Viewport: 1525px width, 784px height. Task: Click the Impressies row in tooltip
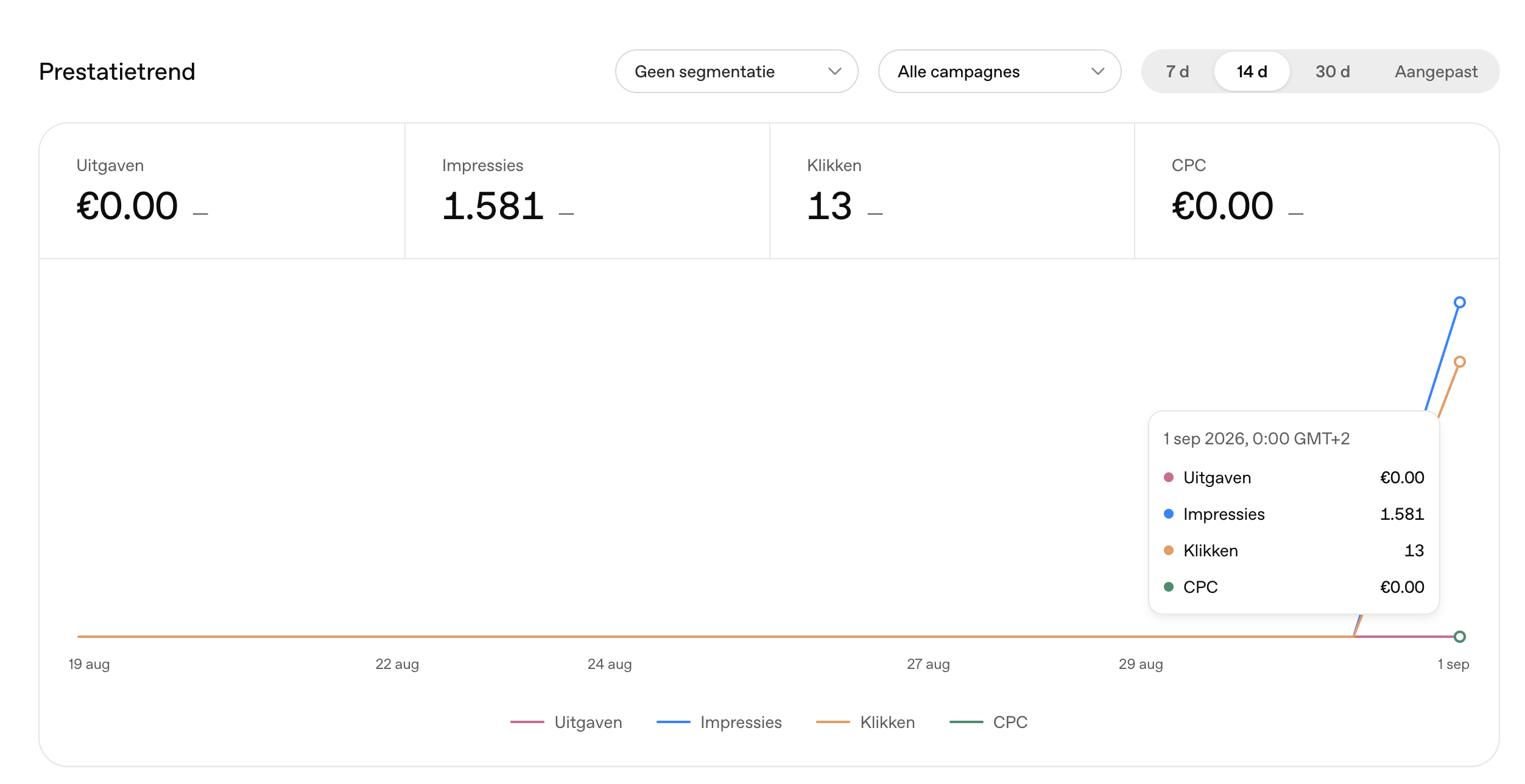point(1294,514)
